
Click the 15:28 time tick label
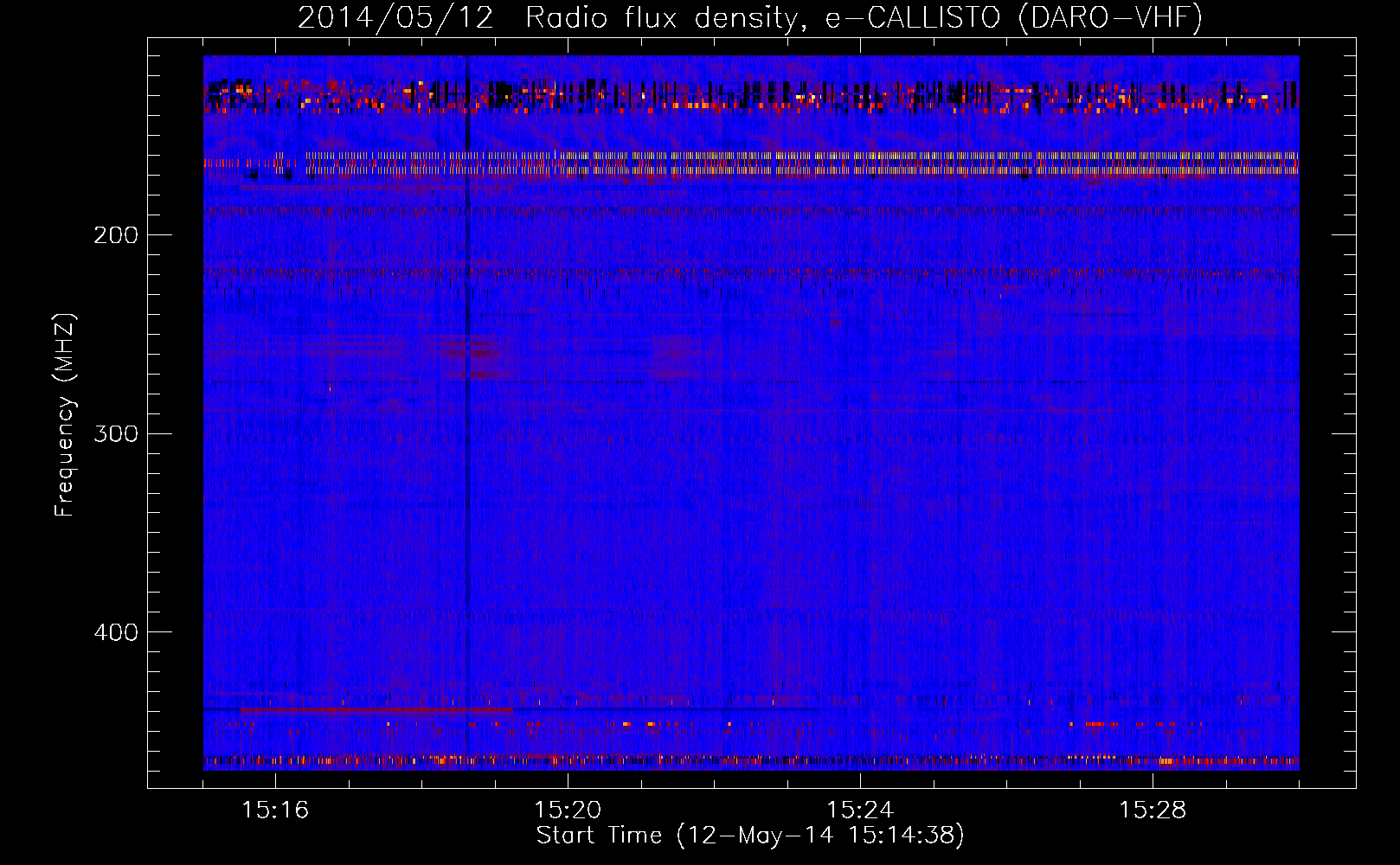[1153, 811]
